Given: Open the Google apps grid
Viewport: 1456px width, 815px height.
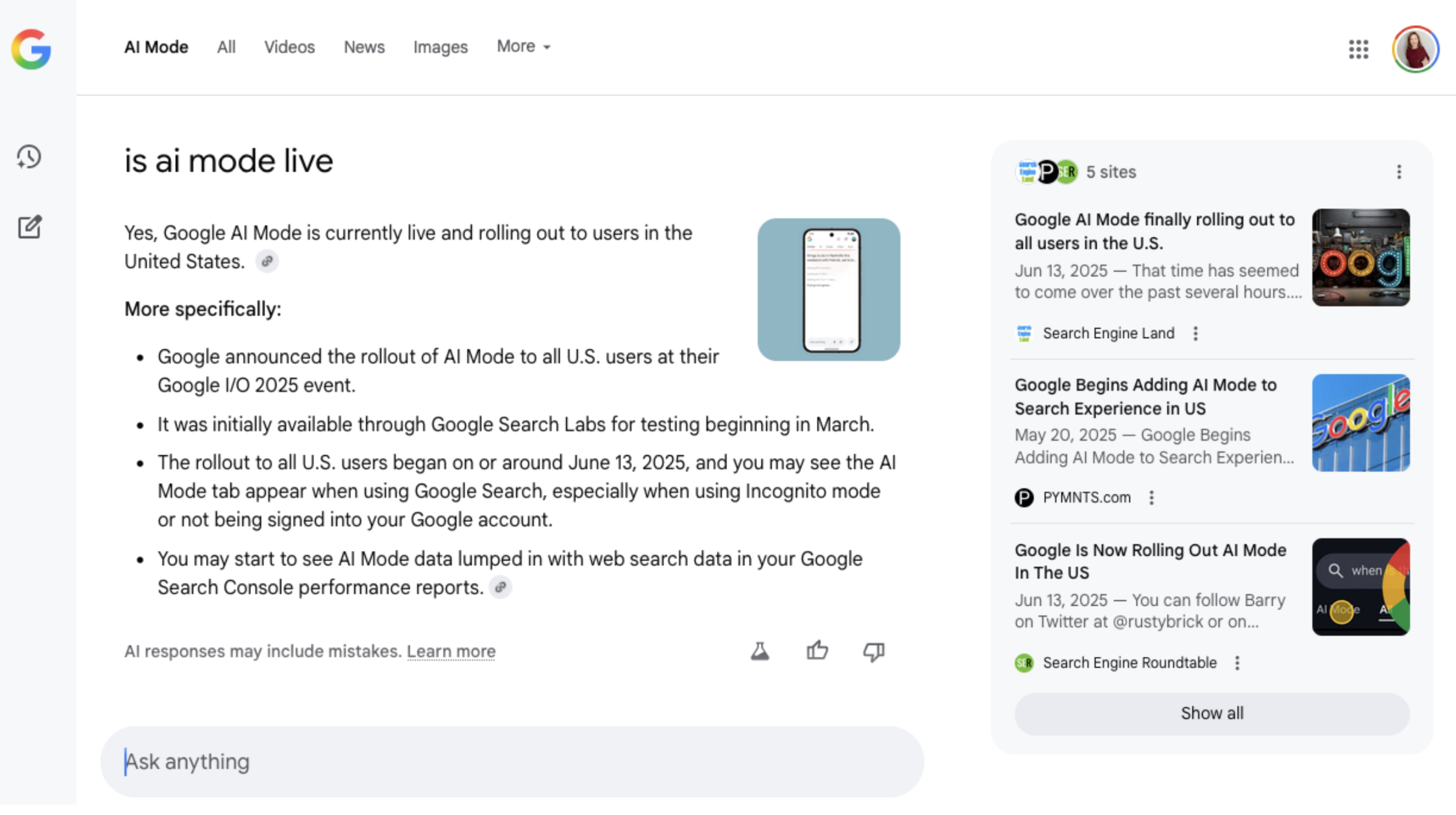Looking at the screenshot, I should point(1358,49).
